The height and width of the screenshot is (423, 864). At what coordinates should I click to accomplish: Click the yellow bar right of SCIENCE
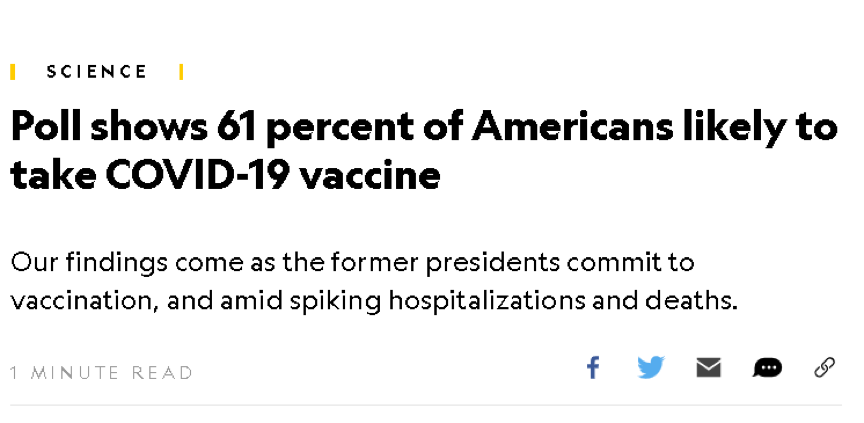tap(181, 72)
